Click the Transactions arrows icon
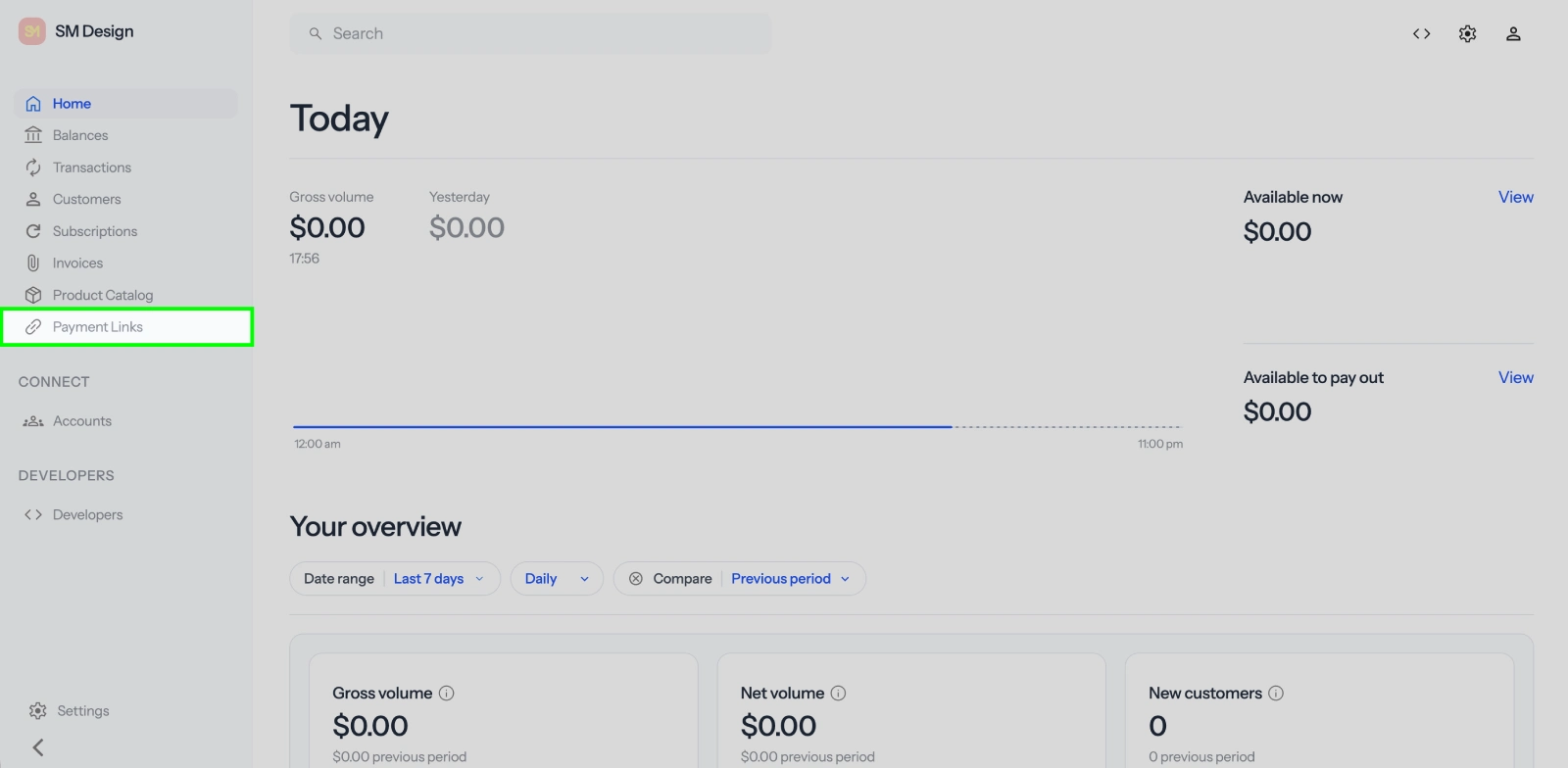 pos(33,168)
